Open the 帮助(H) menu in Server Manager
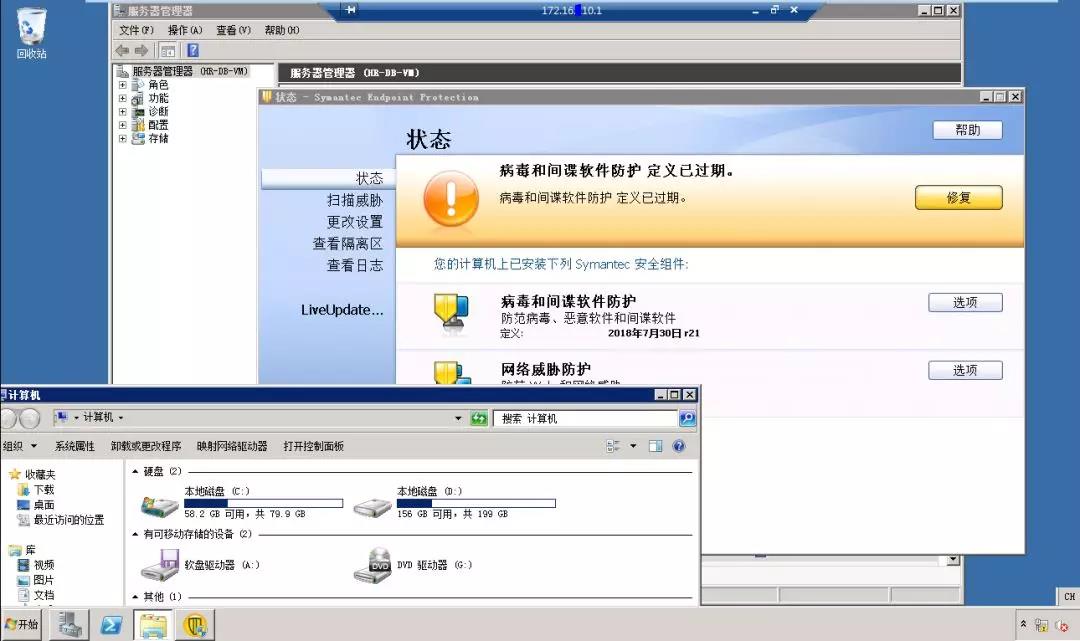Image resolution: width=1080 pixels, height=641 pixels. click(282, 30)
